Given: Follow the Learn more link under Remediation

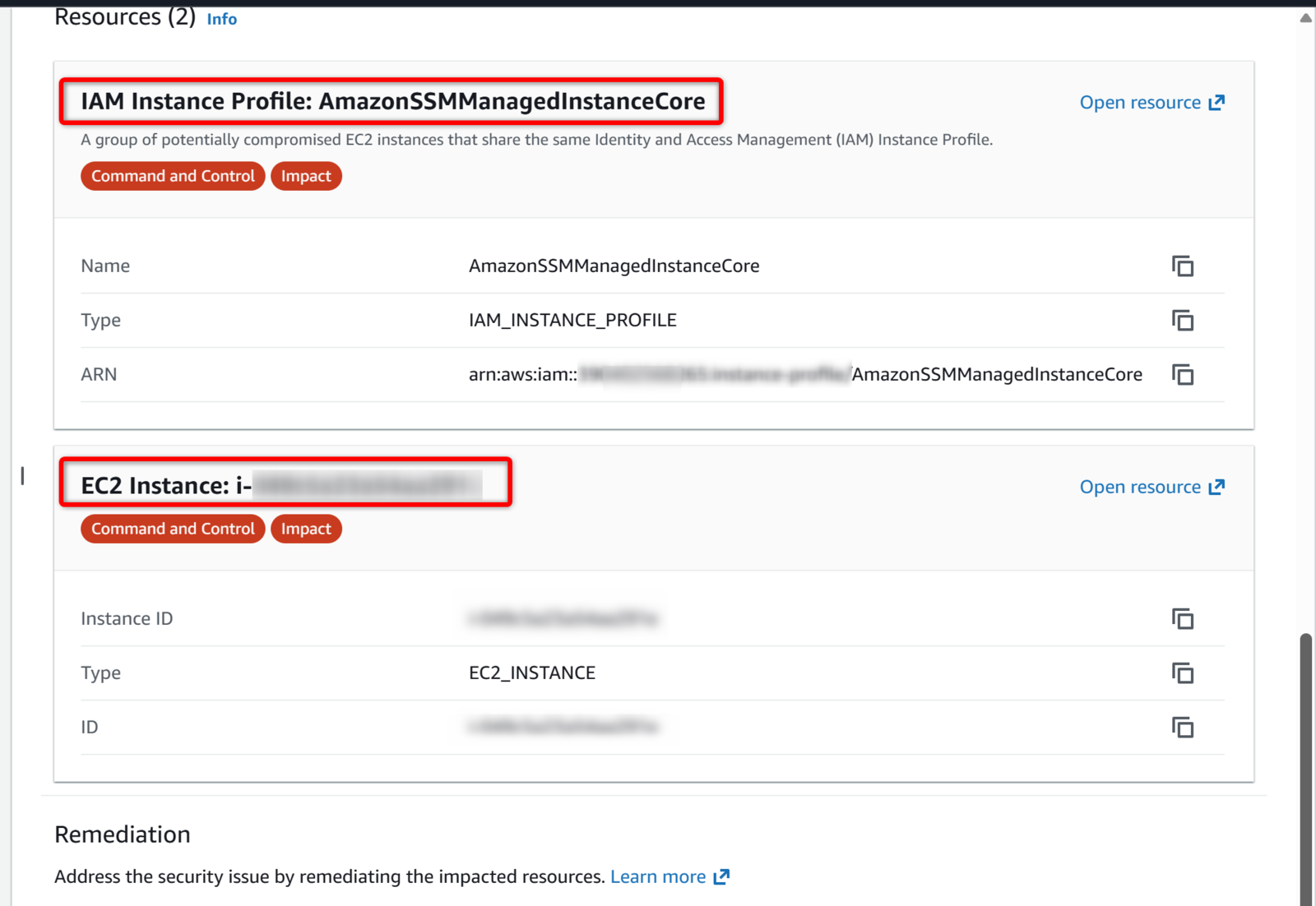Looking at the screenshot, I should [x=670, y=877].
